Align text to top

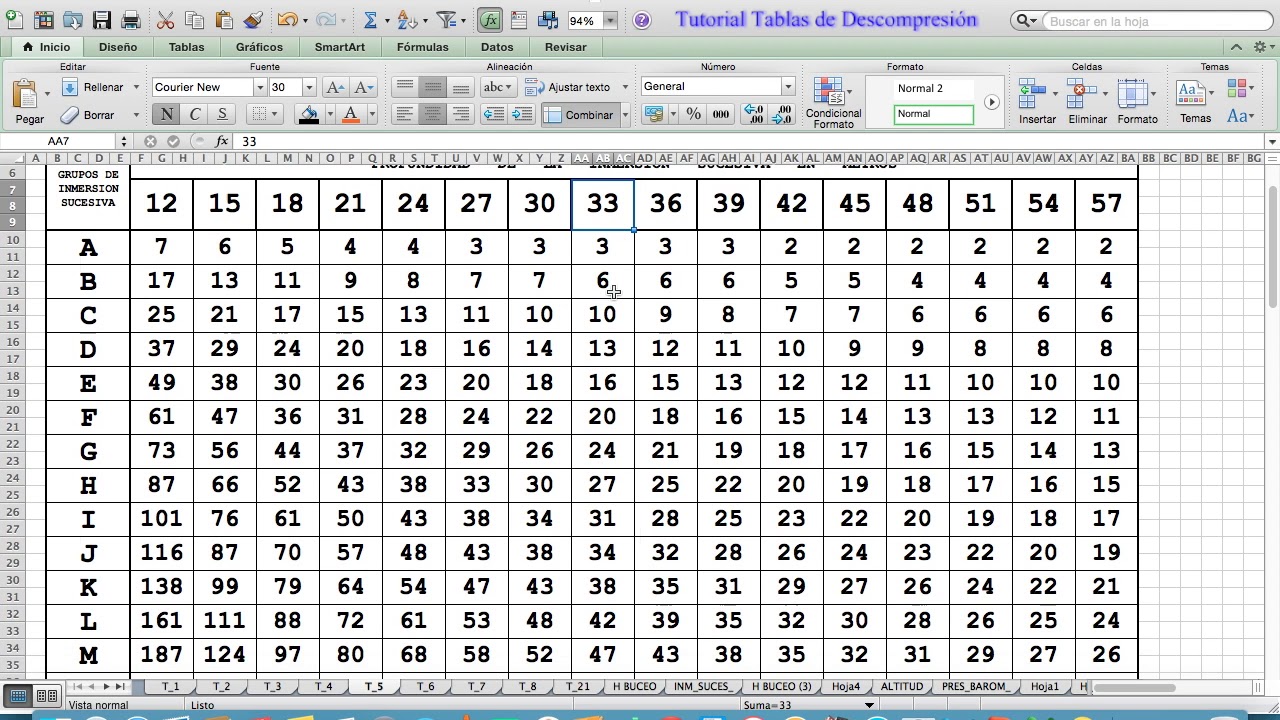point(404,87)
